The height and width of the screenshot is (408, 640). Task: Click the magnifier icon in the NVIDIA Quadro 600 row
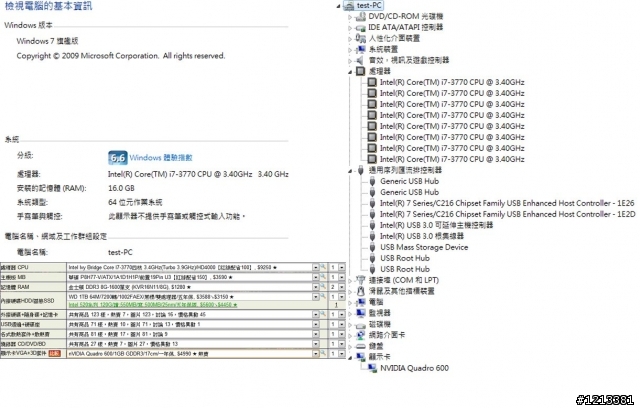click(323, 353)
